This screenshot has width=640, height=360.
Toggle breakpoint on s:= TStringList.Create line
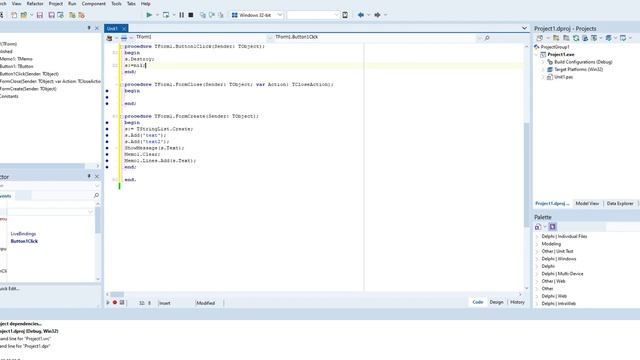point(107,129)
